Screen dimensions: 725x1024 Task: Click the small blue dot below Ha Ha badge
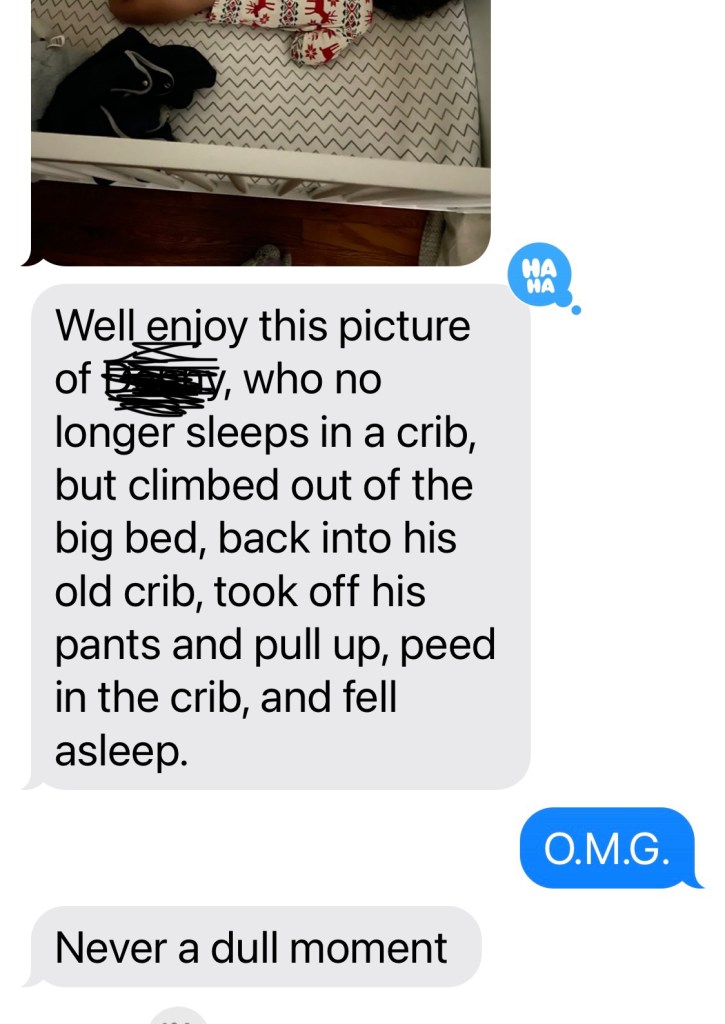pyautogui.click(x=575, y=310)
